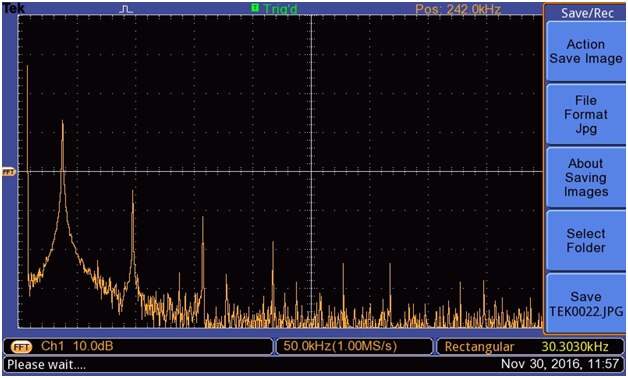Click the 50.0kHz(1.00MS/s) readout
The image size is (628, 378).
pos(340,346)
